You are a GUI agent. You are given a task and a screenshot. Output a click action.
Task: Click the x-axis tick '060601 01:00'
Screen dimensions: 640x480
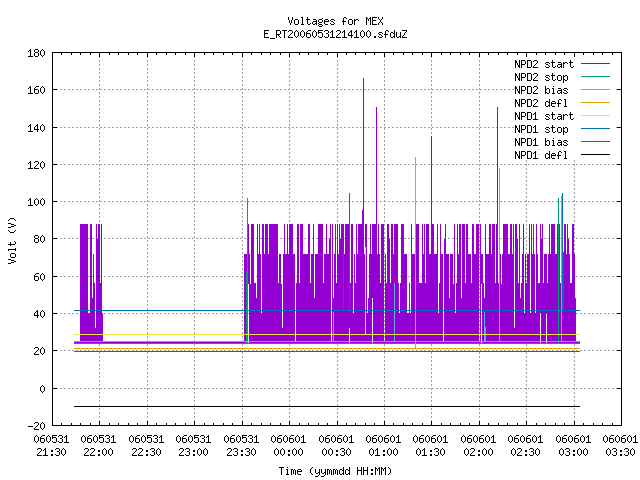383,446
